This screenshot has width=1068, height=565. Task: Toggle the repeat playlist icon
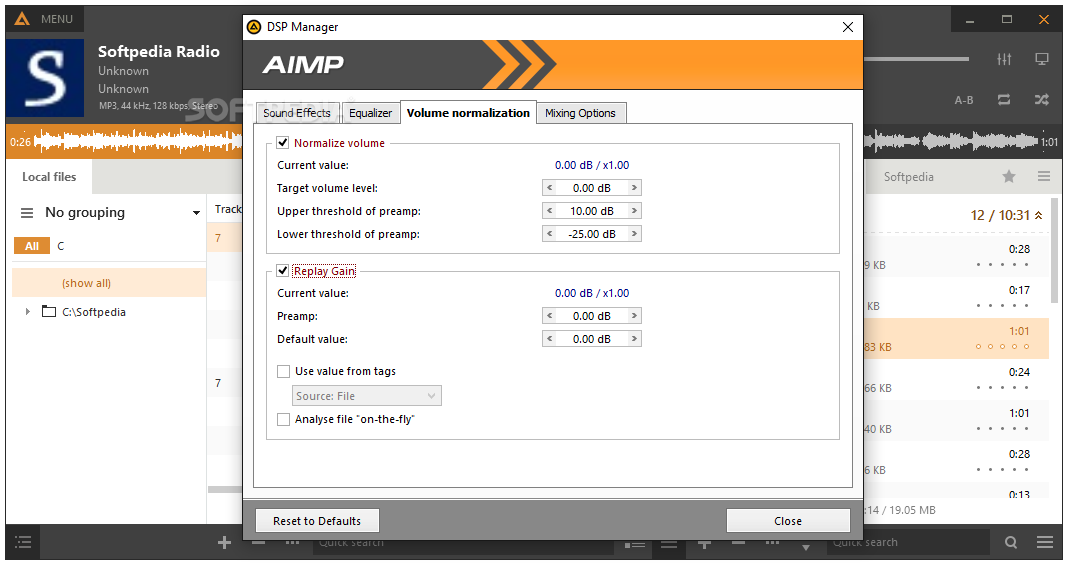coord(1004,100)
